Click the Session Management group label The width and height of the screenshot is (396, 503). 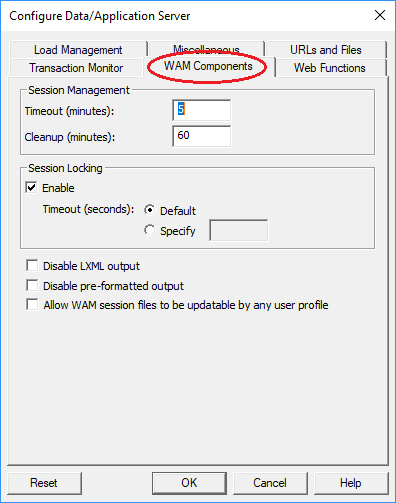[79, 90]
